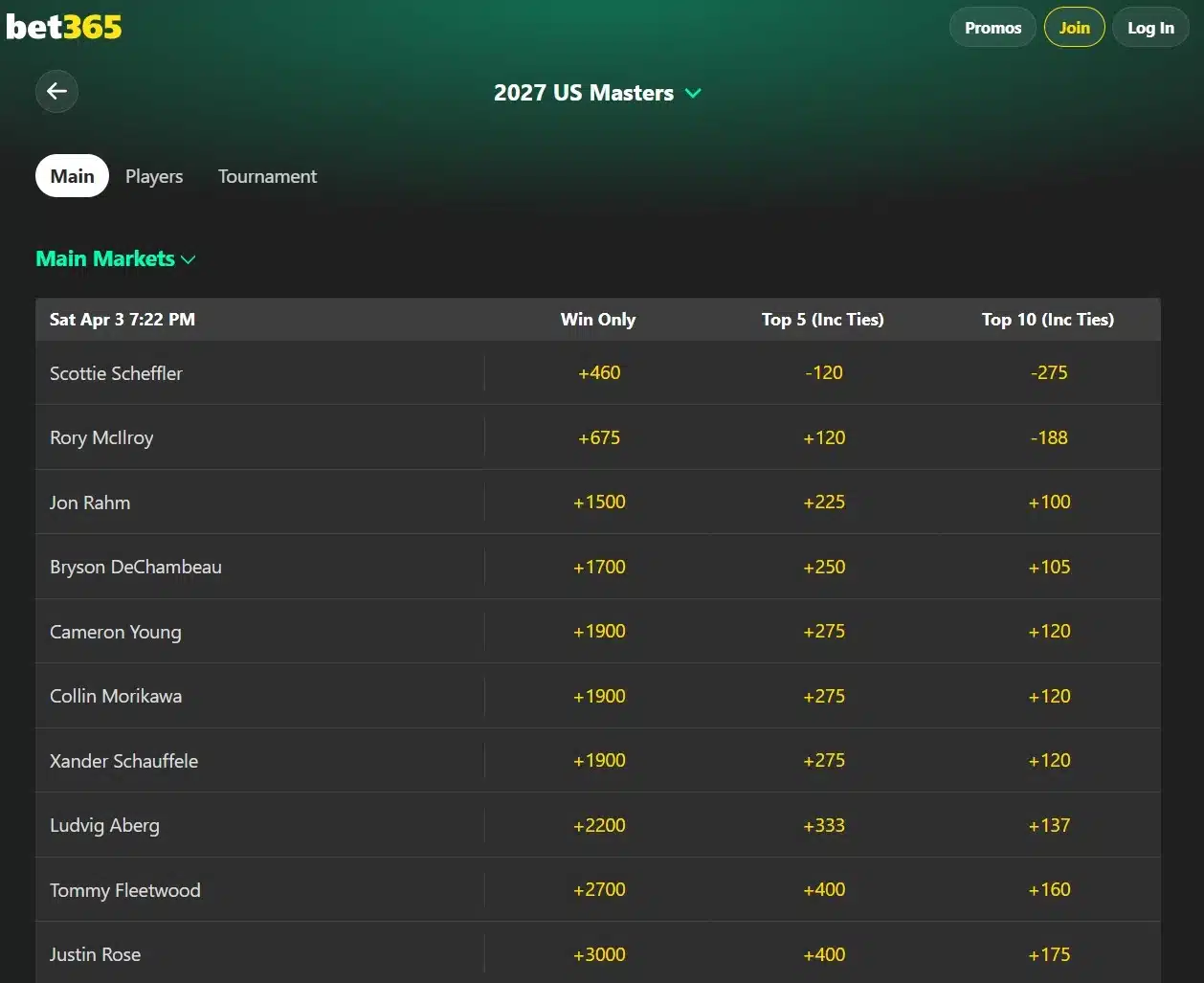
Task: Switch to the Tournament tab
Action: [267, 176]
